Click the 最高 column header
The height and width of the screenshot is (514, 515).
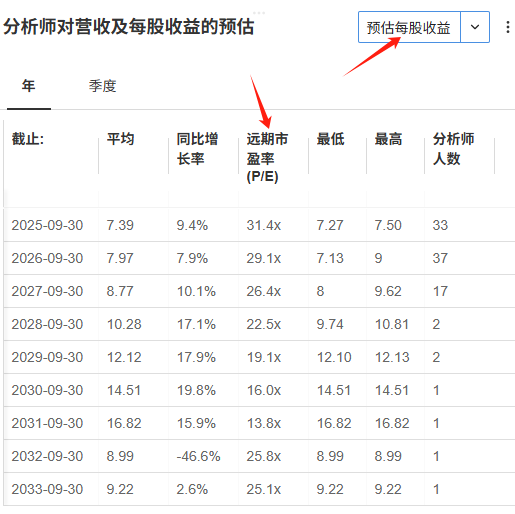pyautogui.click(x=388, y=139)
